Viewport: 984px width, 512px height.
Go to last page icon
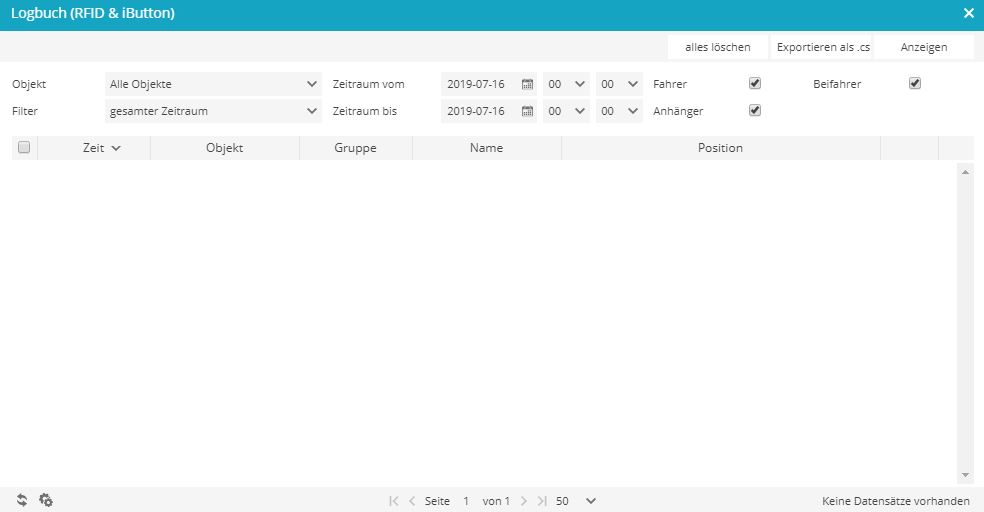(542, 501)
